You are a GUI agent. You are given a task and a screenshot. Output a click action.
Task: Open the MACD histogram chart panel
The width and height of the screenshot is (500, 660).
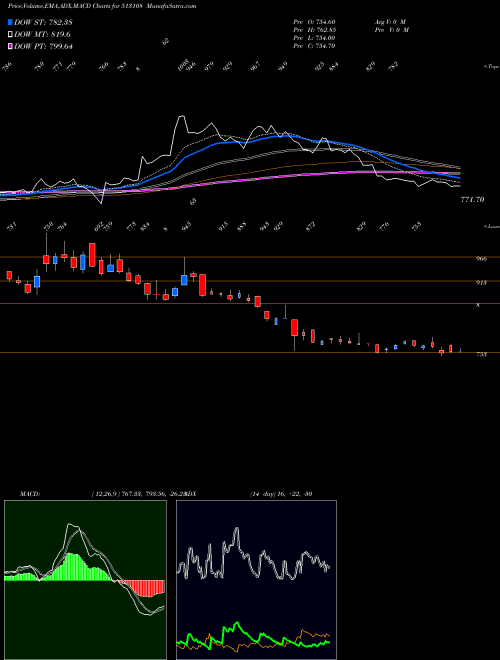[x=85, y=580]
